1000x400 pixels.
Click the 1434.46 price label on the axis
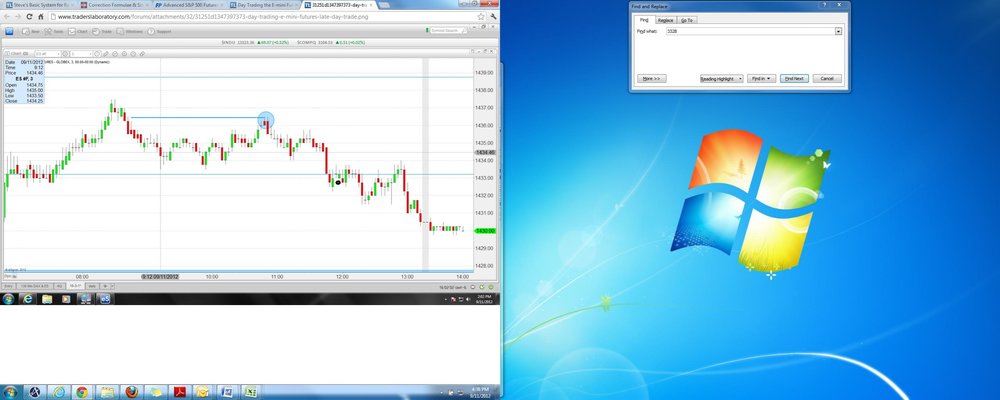485,152
